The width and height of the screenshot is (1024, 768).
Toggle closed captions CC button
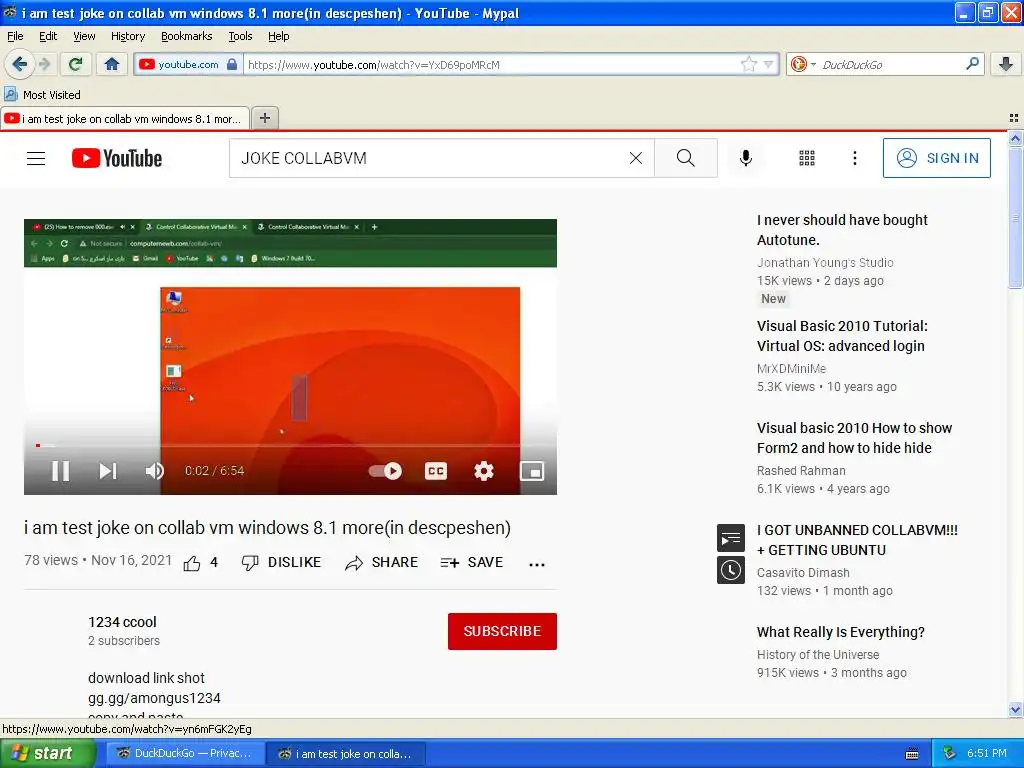coord(436,471)
